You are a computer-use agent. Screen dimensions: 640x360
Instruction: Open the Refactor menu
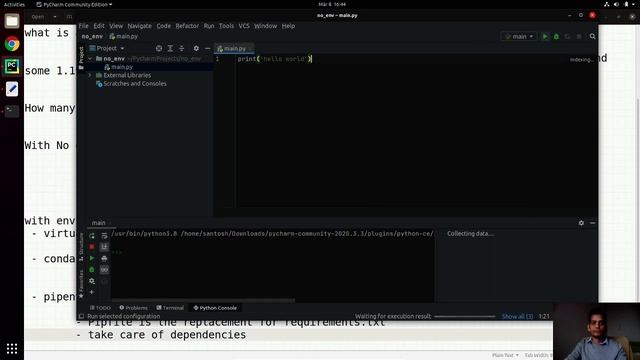point(187,26)
